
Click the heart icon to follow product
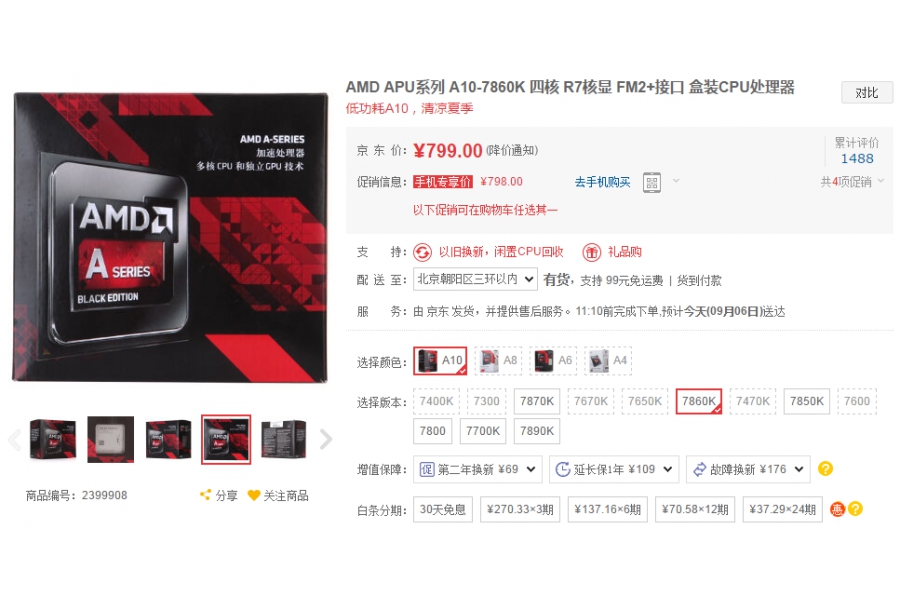254,495
